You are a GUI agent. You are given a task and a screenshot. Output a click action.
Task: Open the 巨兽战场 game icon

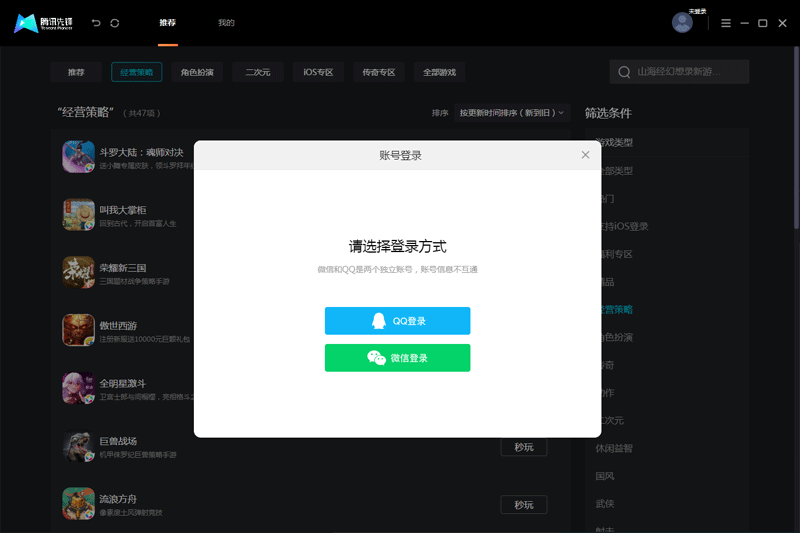coord(79,446)
